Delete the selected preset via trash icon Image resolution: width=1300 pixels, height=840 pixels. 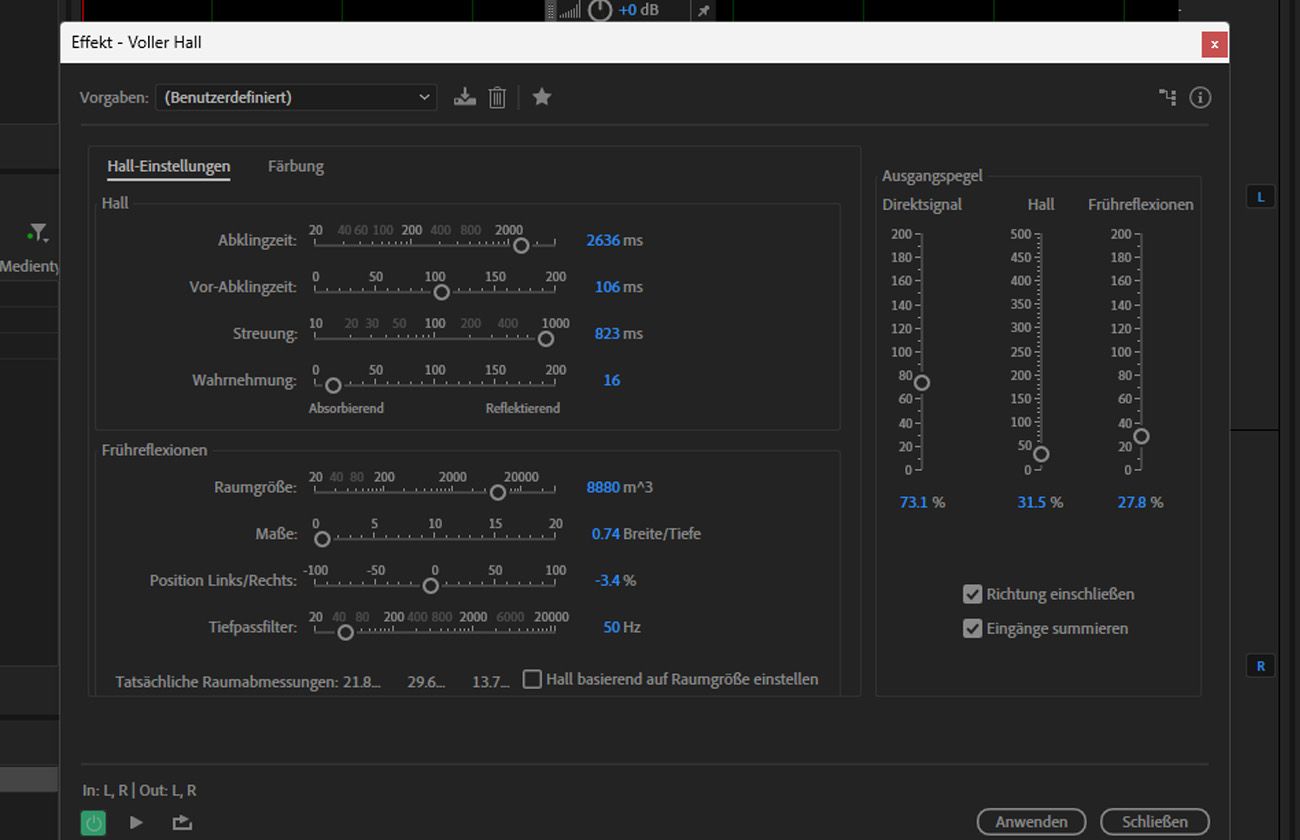pos(497,97)
